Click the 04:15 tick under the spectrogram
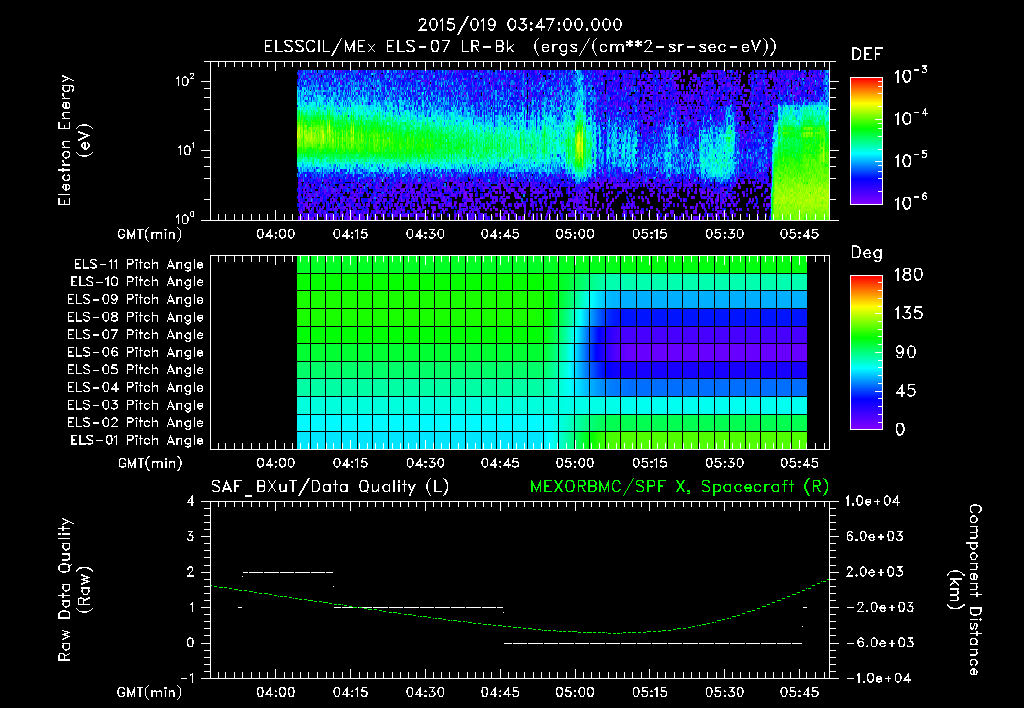Image resolution: width=1024 pixels, height=708 pixels. tap(351, 234)
